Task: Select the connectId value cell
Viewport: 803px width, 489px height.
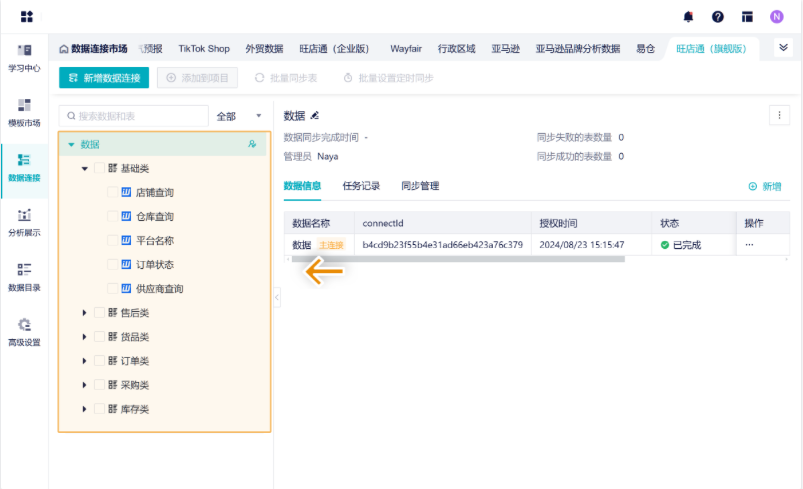Action: pyautogui.click(x=442, y=245)
